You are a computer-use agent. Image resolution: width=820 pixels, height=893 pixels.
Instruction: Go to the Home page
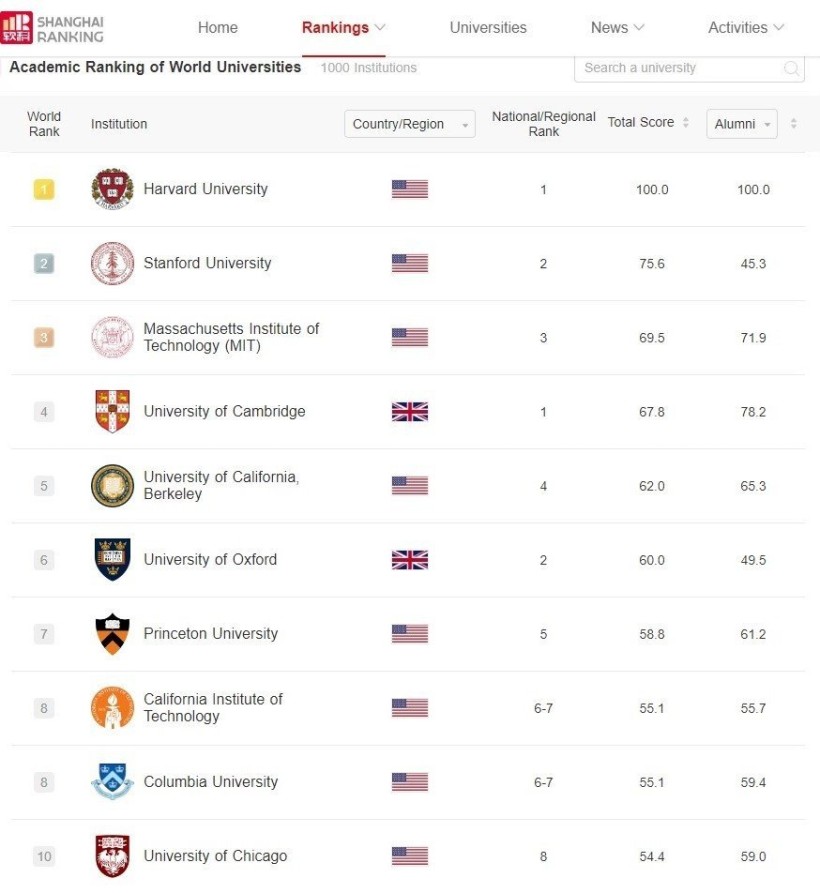[x=218, y=28]
